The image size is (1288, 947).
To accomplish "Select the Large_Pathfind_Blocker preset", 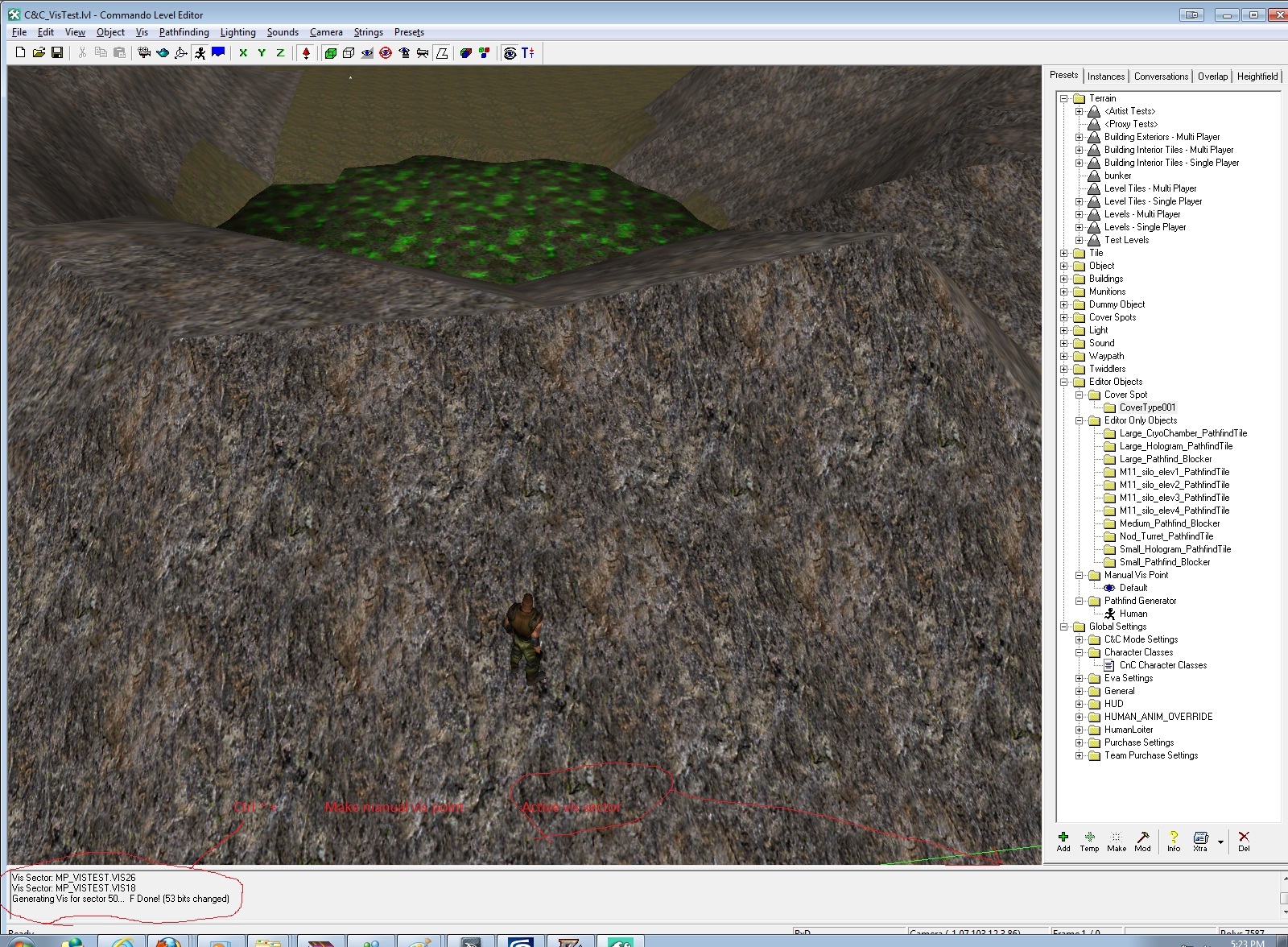I will [x=1165, y=459].
